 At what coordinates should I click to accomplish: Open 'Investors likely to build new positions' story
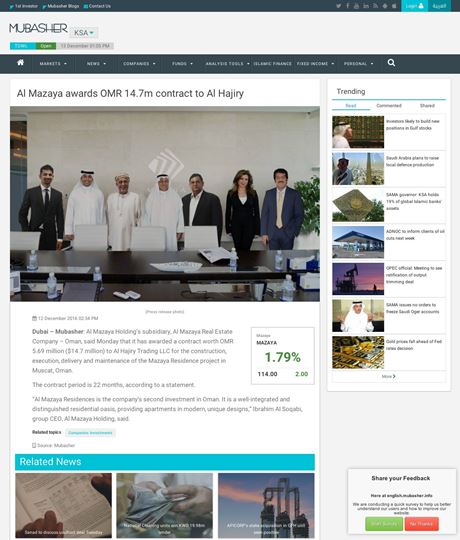click(x=412, y=125)
